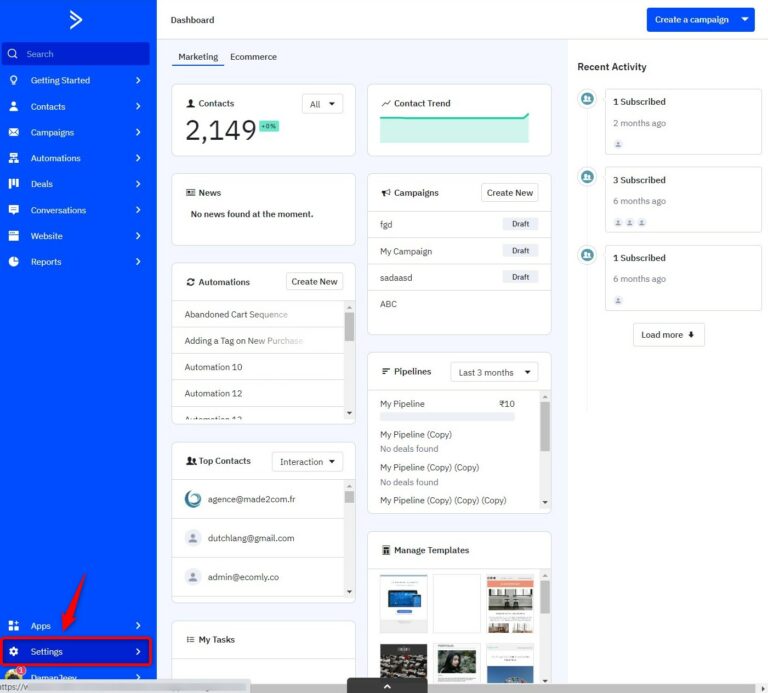This screenshot has width=768, height=693.
Task: Click the Manage Templates icon
Action: click(x=386, y=550)
